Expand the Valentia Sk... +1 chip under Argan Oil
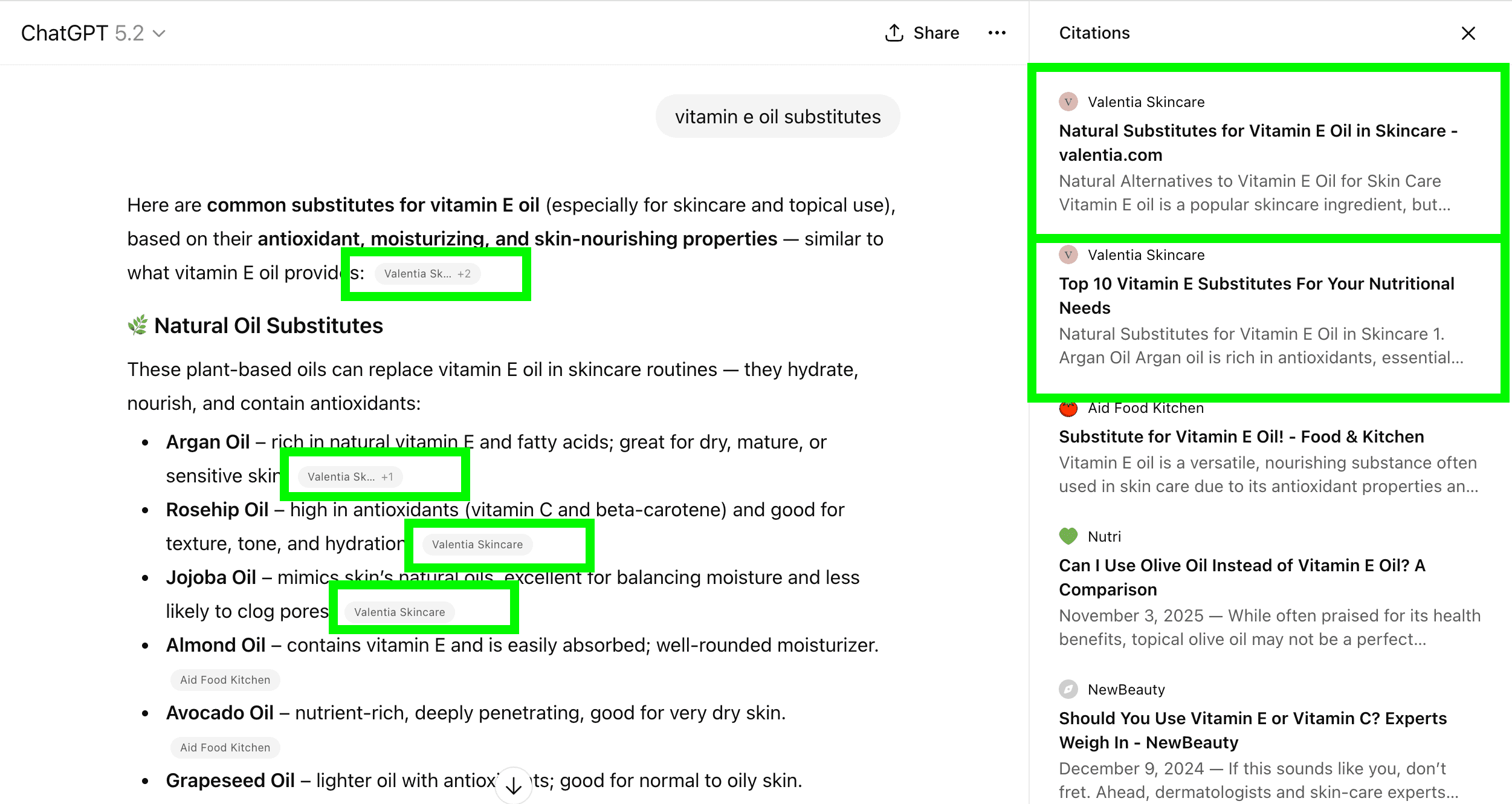 click(351, 476)
